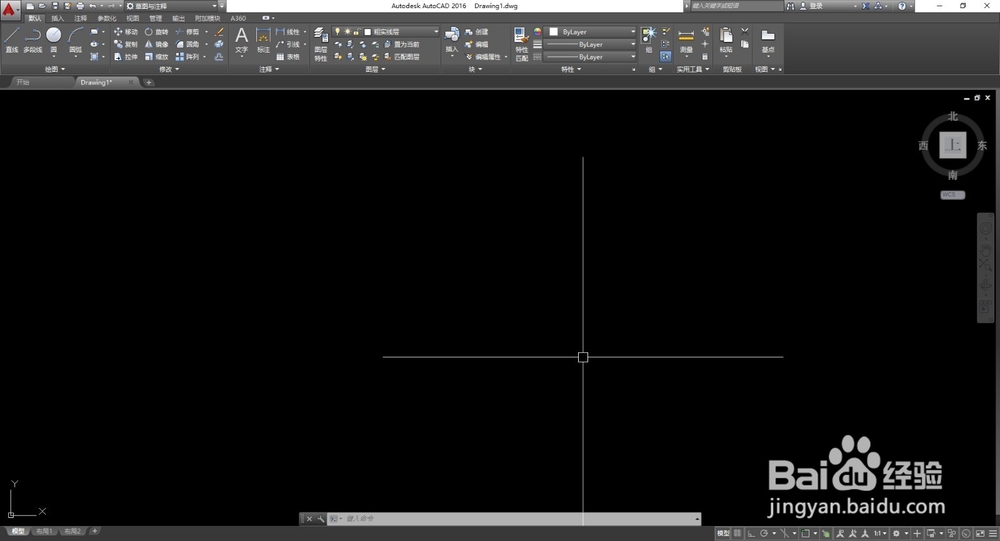Click the Erase tool icon

coord(219,31)
